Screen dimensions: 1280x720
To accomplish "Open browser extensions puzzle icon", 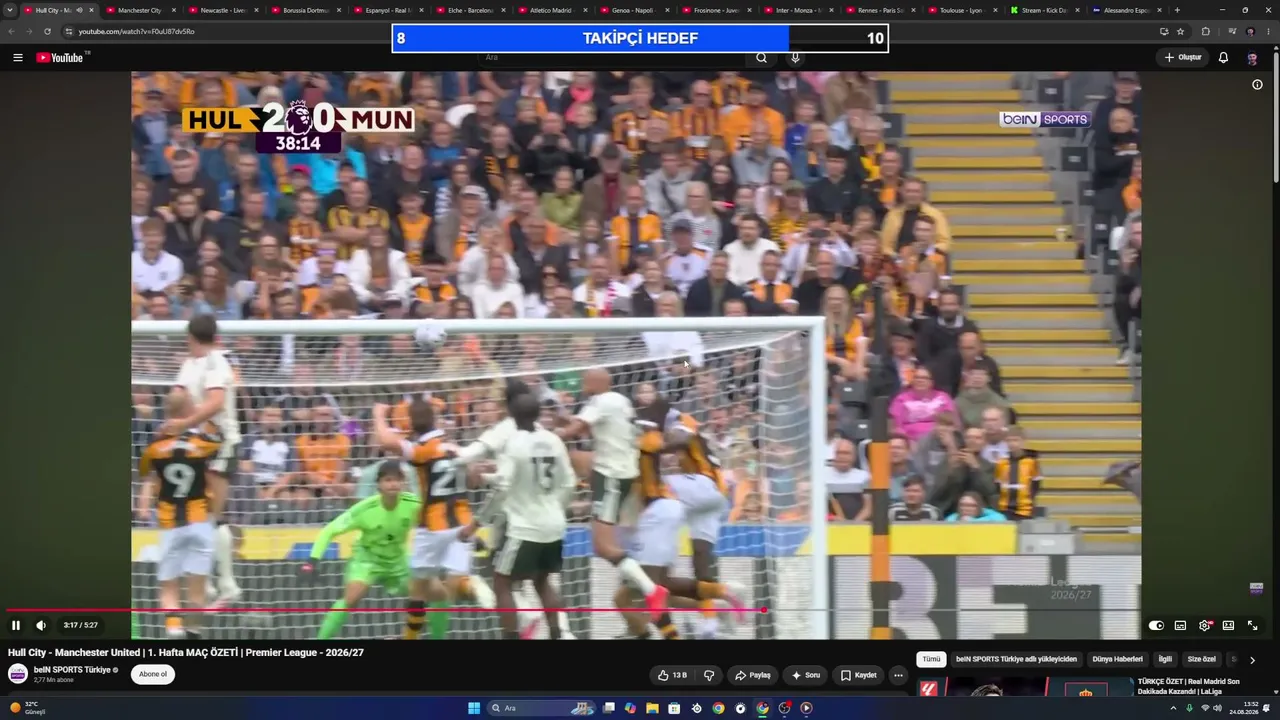I will (x=1205, y=31).
